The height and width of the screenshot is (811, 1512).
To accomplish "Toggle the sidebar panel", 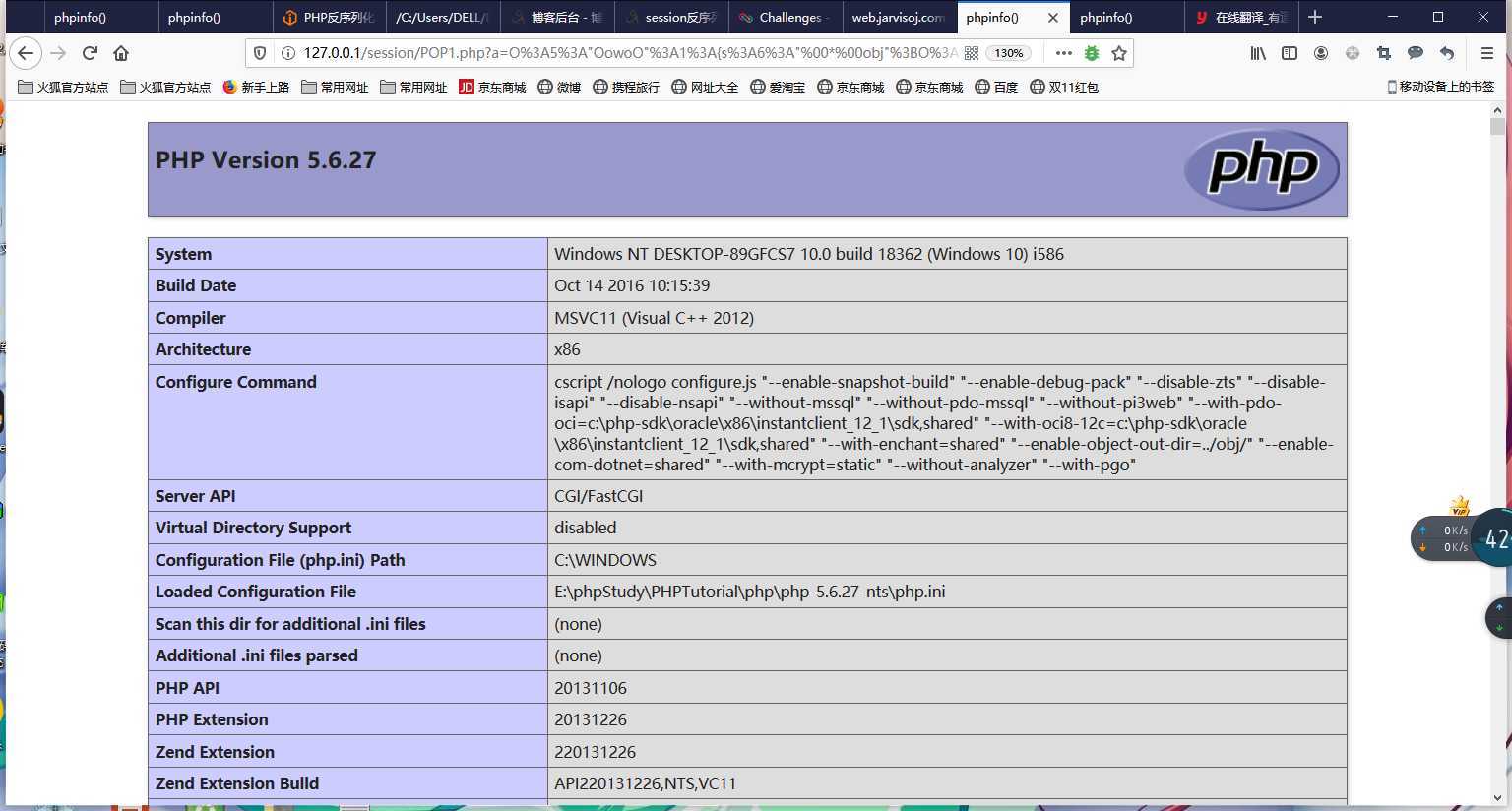I will [x=1290, y=53].
